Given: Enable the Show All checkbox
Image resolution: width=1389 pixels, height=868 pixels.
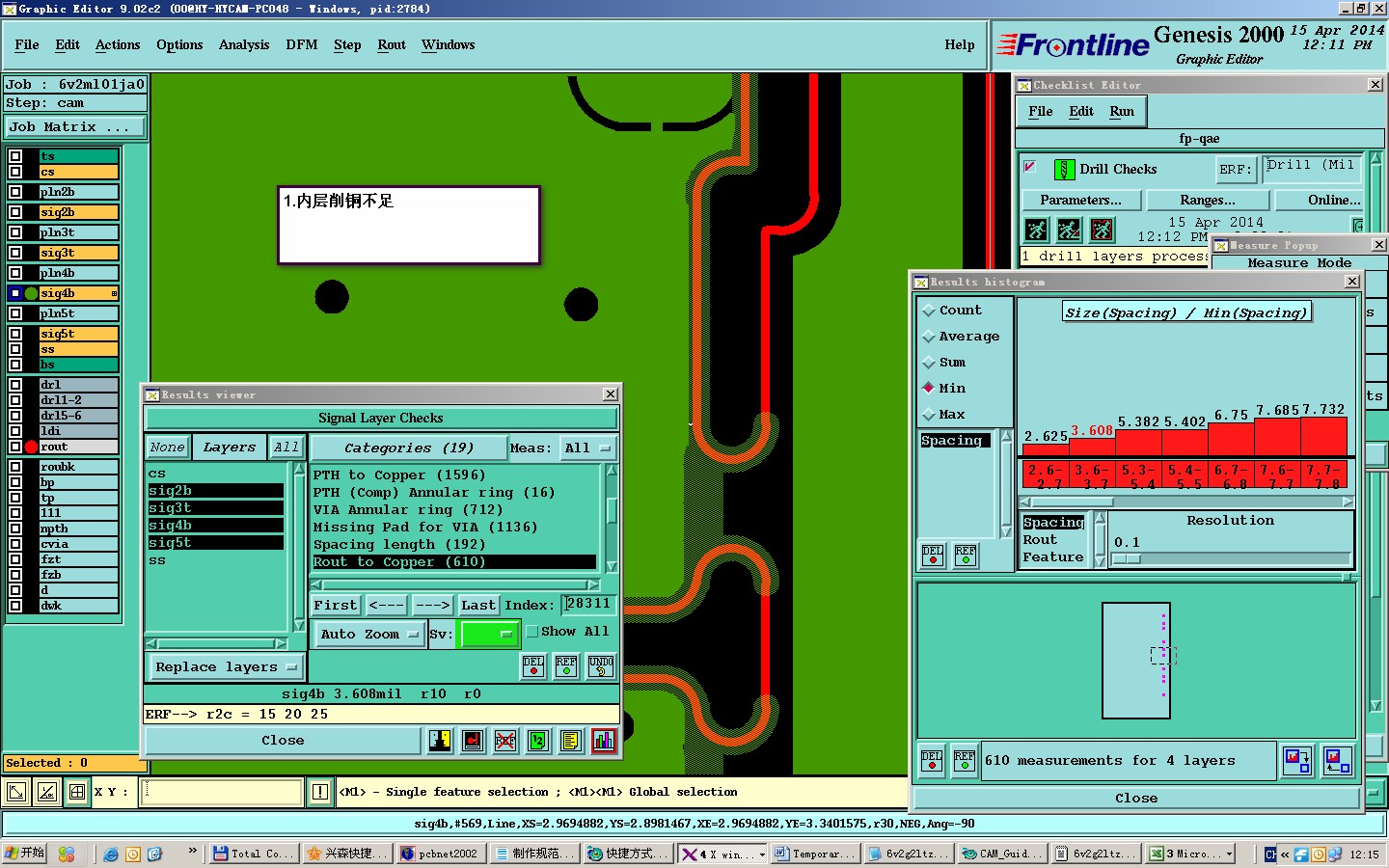Looking at the screenshot, I should pyautogui.click(x=531, y=632).
